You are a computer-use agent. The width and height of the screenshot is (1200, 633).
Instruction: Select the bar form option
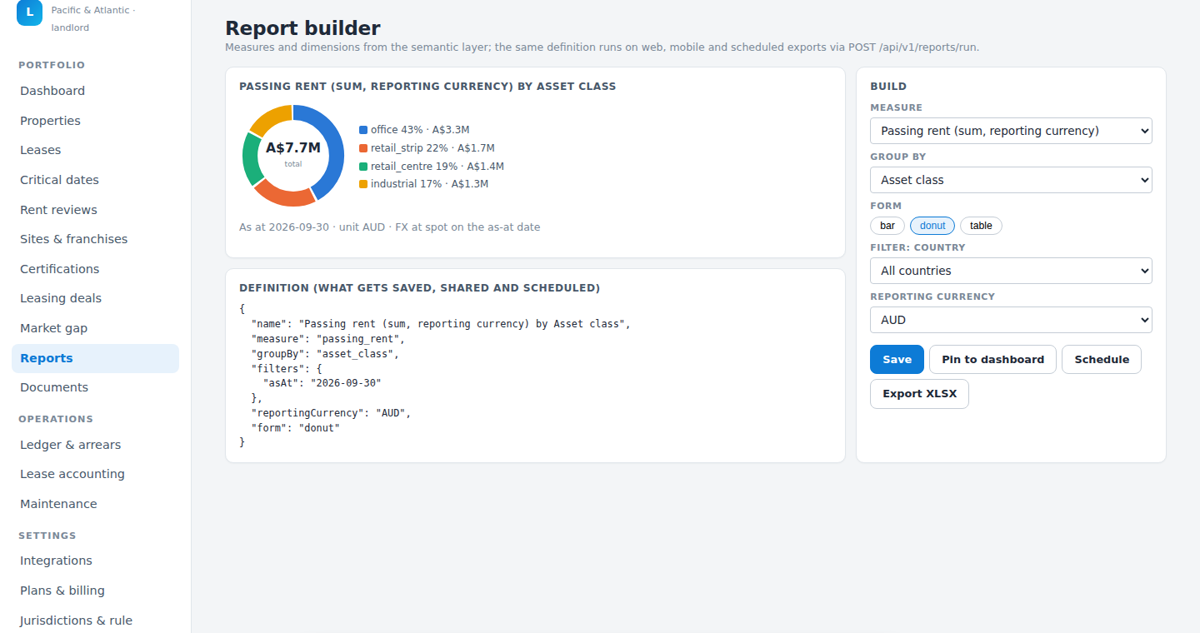click(887, 226)
